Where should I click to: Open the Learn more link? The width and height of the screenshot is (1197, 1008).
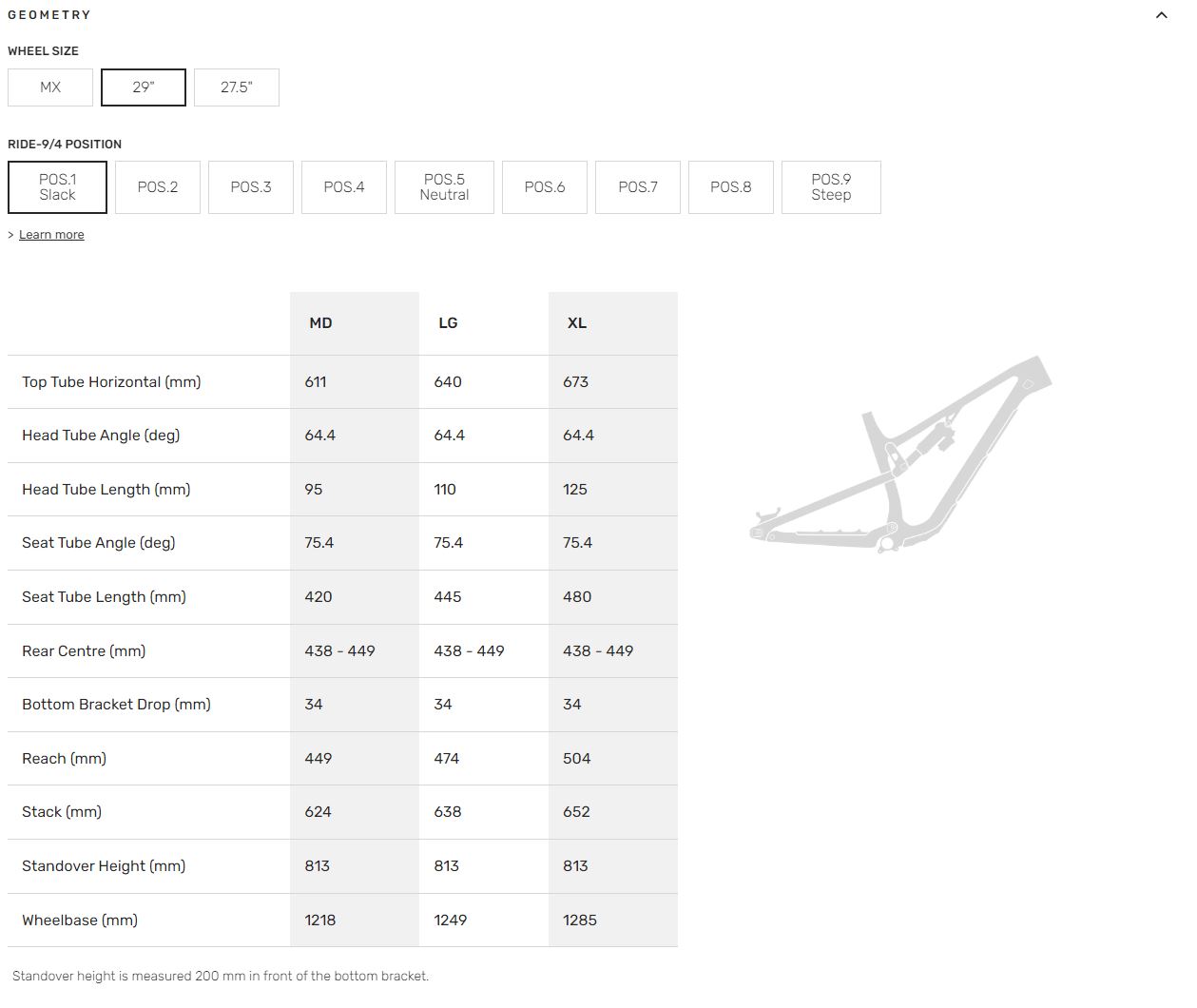[x=51, y=235]
